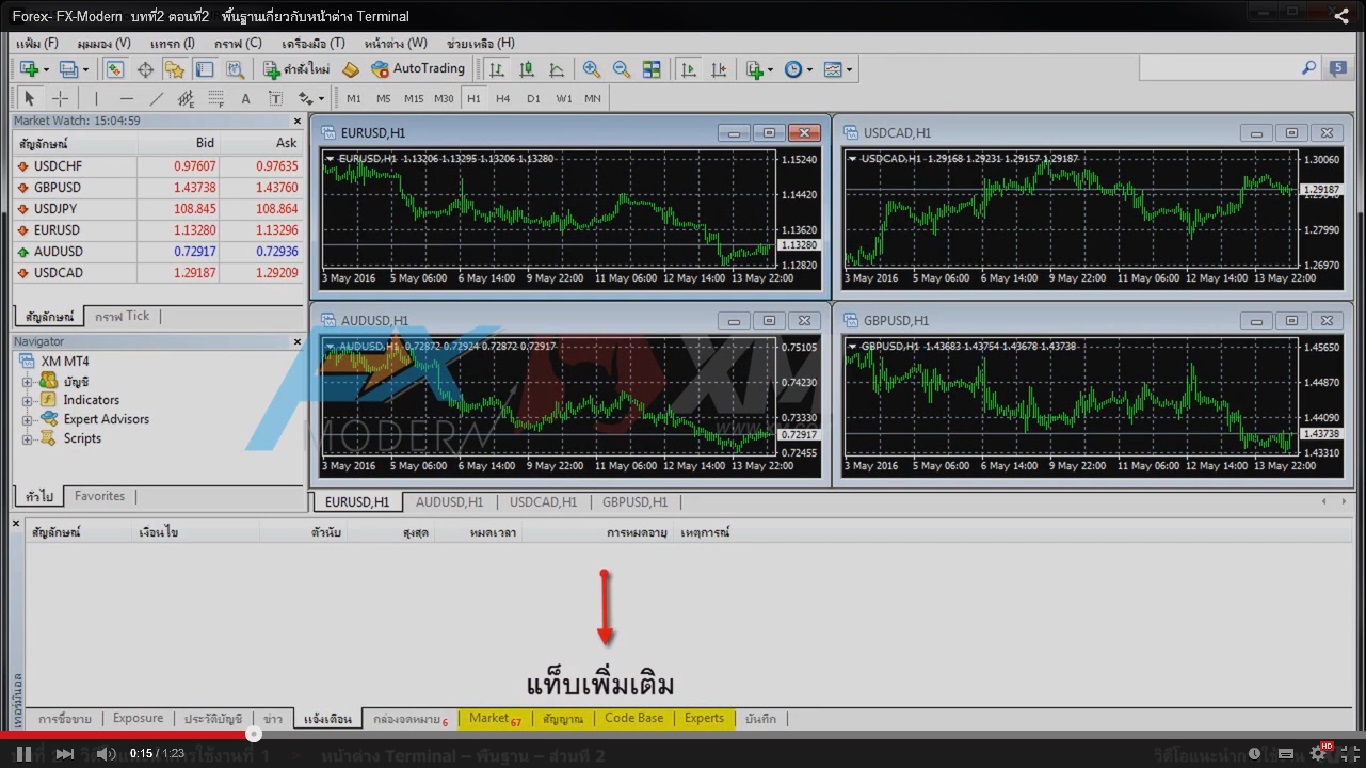Switch timeframe to MN
Viewport: 1366px width, 768px height.
(593, 98)
